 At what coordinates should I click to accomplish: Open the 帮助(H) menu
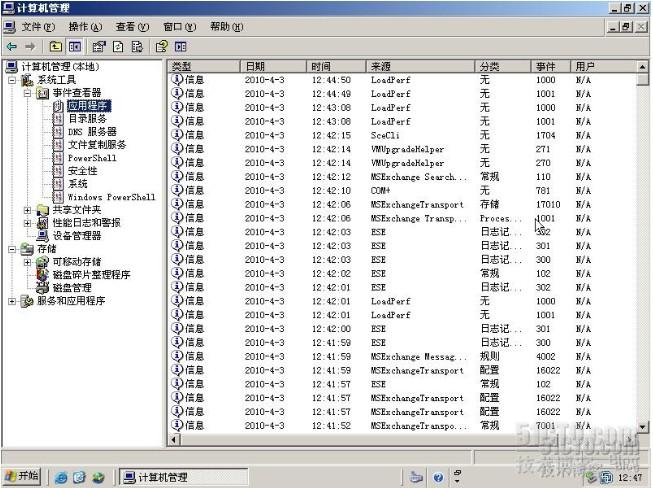(x=227, y=27)
